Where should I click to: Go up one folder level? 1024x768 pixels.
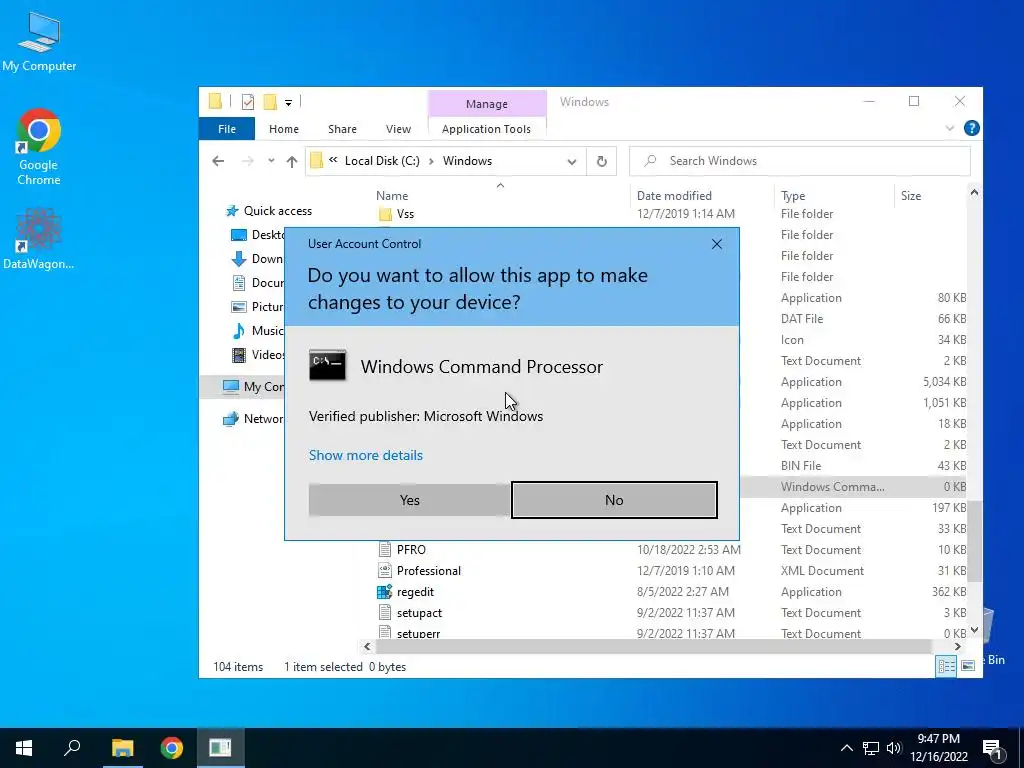coord(292,161)
